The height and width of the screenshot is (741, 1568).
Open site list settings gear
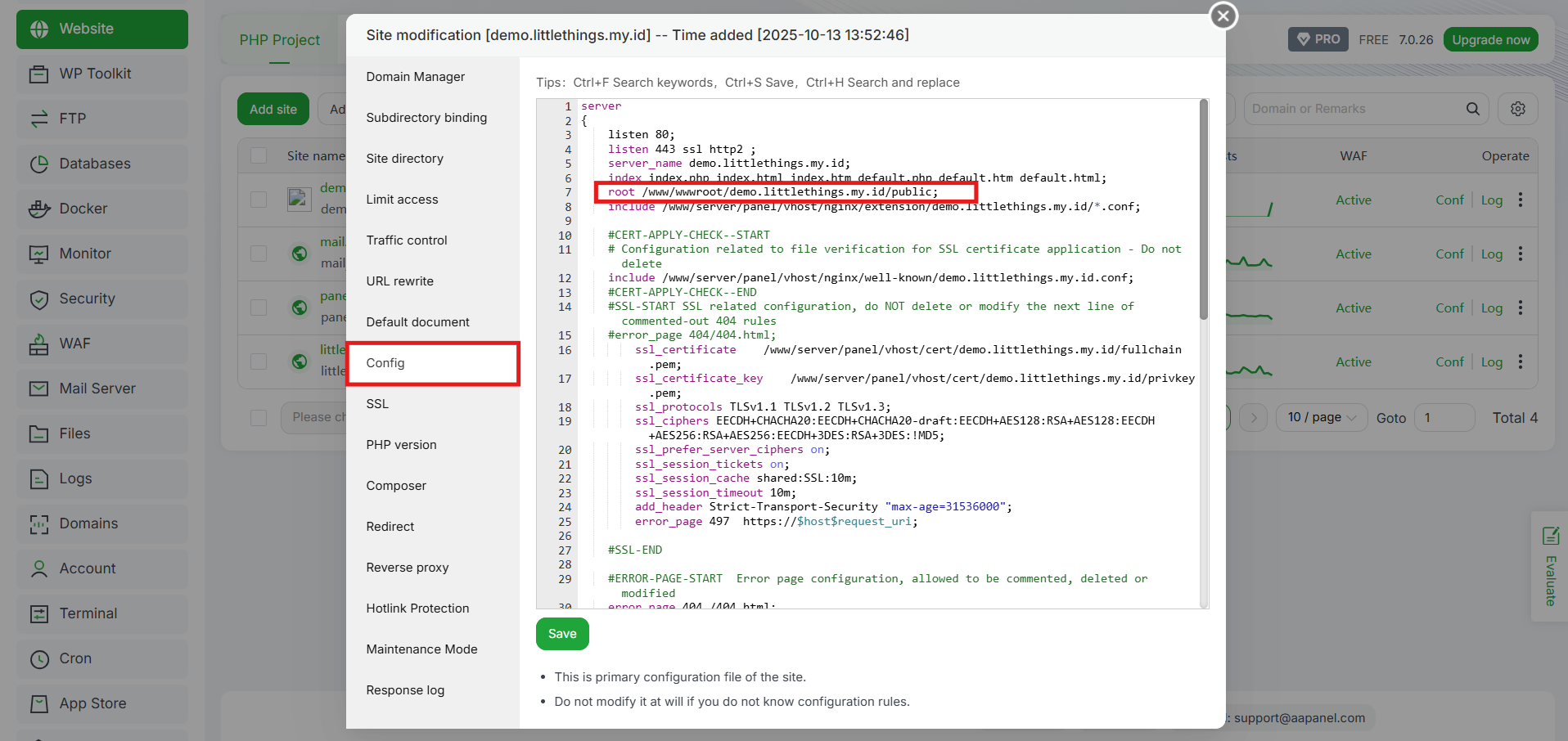point(1518,109)
